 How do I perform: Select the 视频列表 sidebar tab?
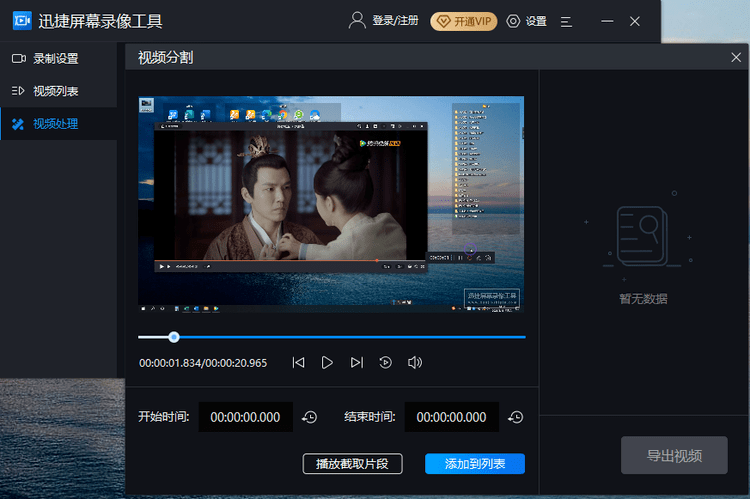point(58,91)
